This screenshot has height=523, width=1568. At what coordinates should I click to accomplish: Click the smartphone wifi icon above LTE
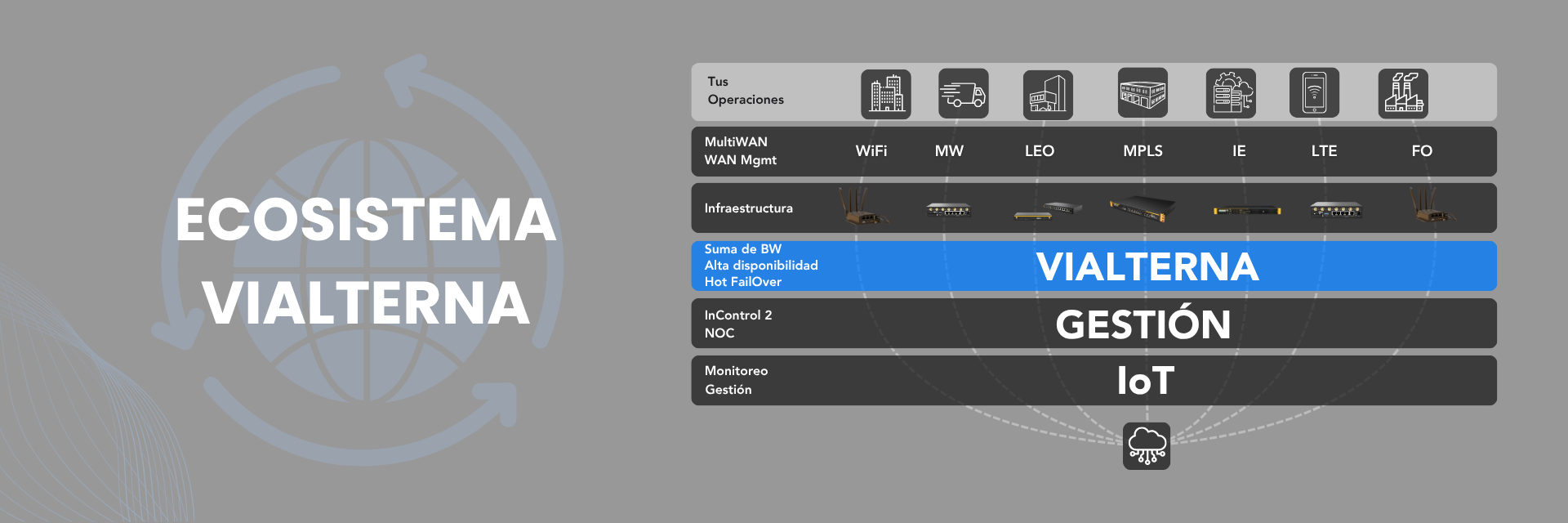(1314, 92)
